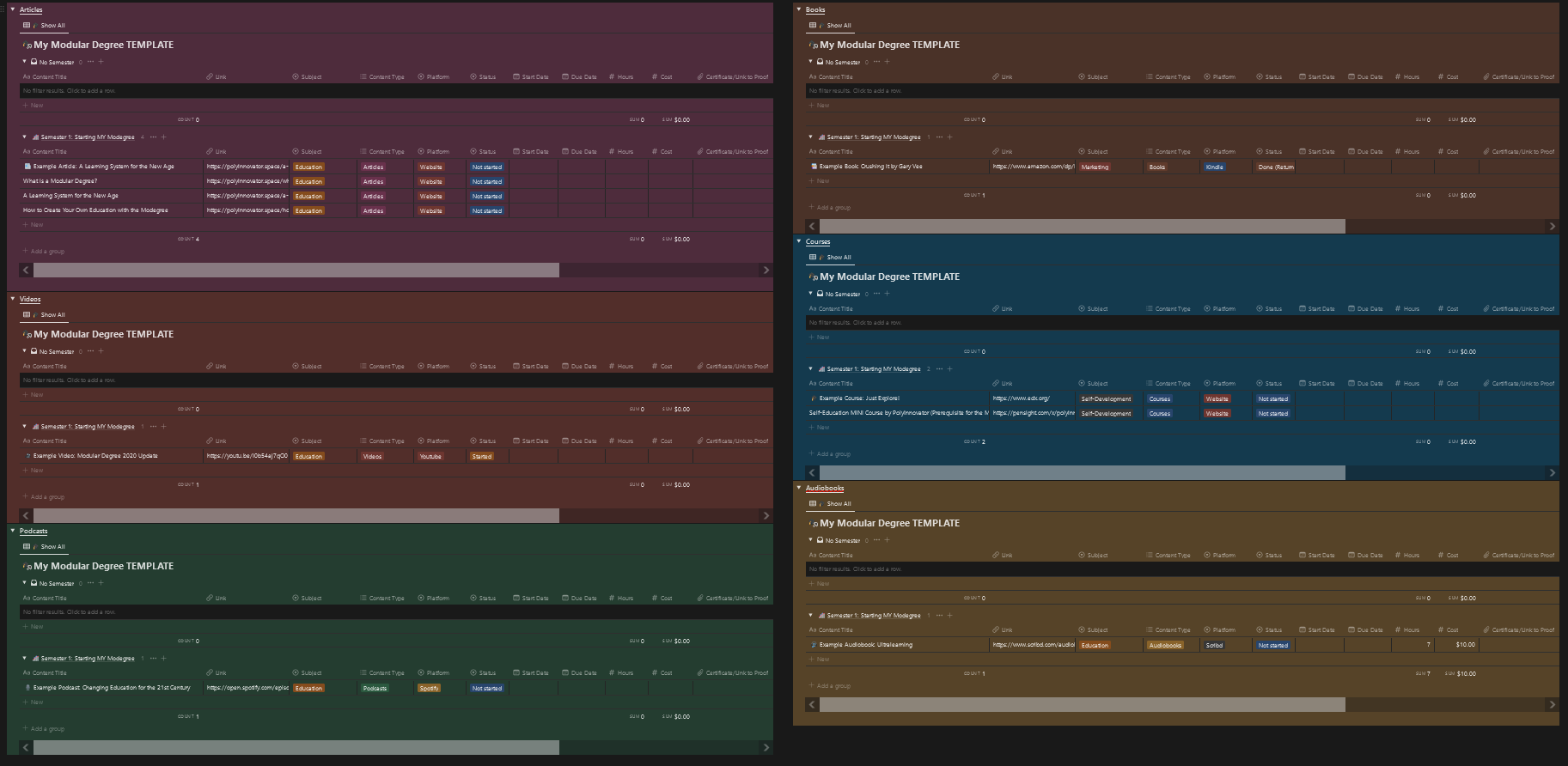This screenshot has width=1568, height=766.
Task: Collapse the Semester 1 group in Podcasts
Action: (24, 659)
